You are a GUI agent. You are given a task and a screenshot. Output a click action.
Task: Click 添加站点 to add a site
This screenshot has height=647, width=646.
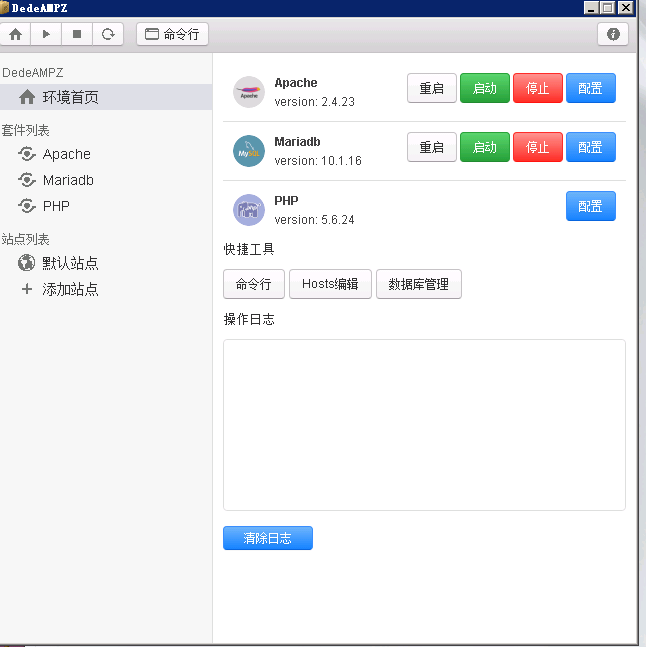(x=70, y=289)
